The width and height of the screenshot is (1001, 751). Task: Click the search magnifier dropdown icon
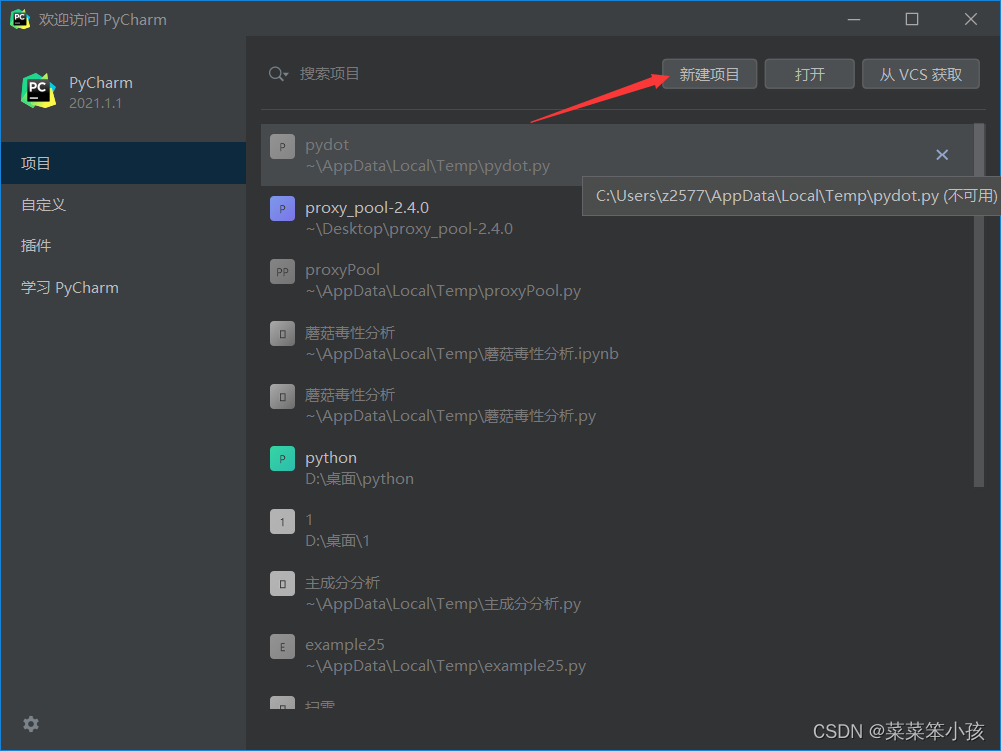click(x=278, y=74)
